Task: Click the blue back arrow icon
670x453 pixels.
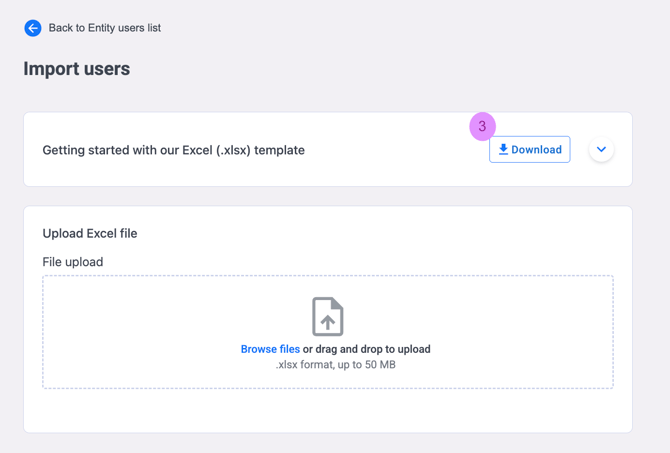Action: [x=33, y=28]
